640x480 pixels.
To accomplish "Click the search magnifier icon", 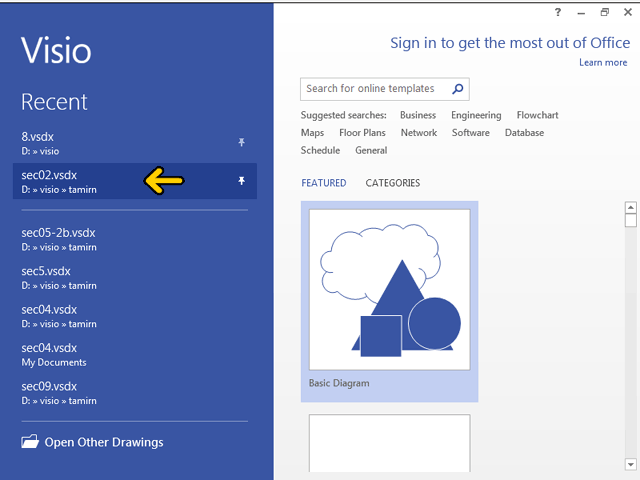I will (x=458, y=89).
